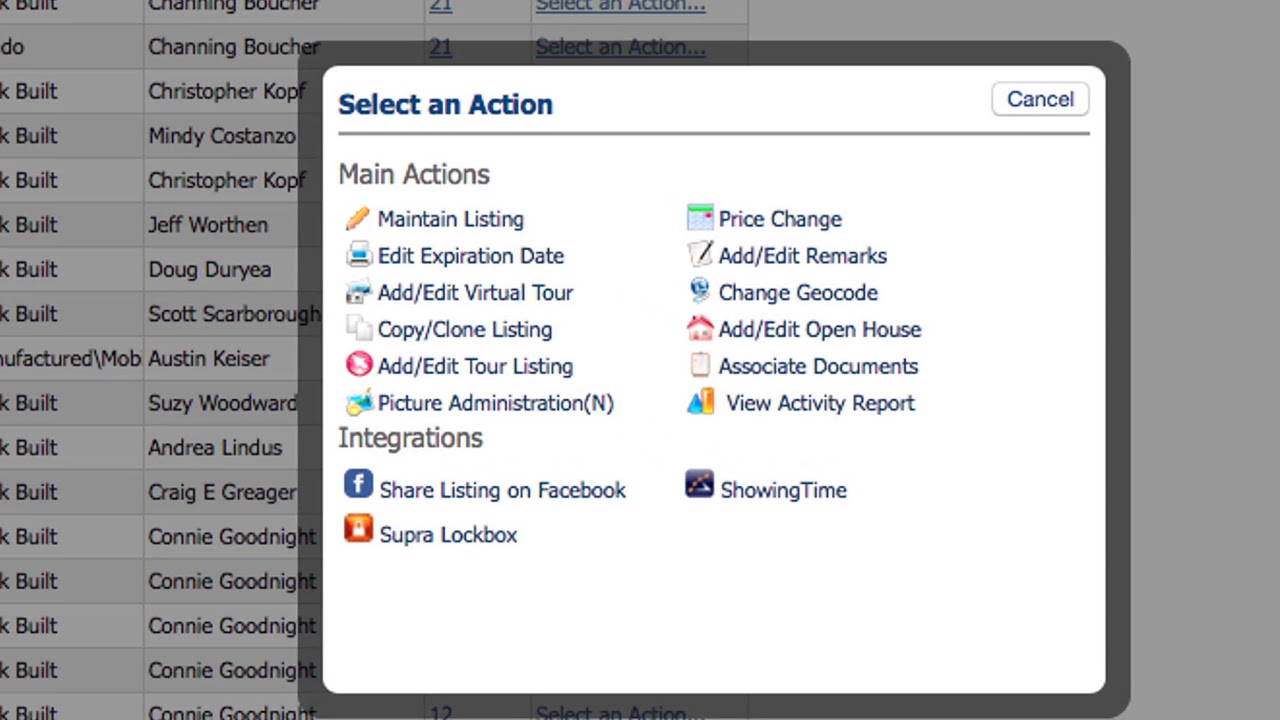Click the Add/Edit Open House icon
The image size is (1280, 720).
[700, 329]
